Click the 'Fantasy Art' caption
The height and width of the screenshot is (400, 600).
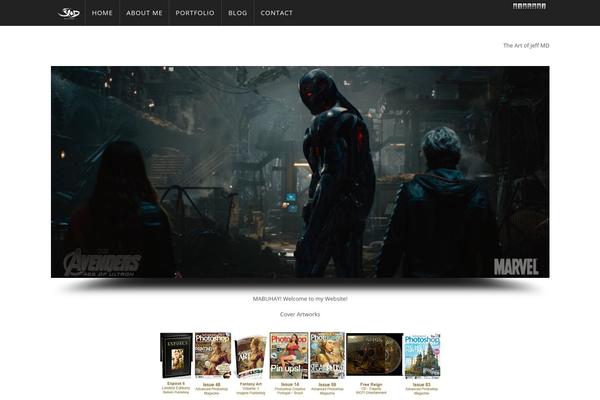[251, 384]
